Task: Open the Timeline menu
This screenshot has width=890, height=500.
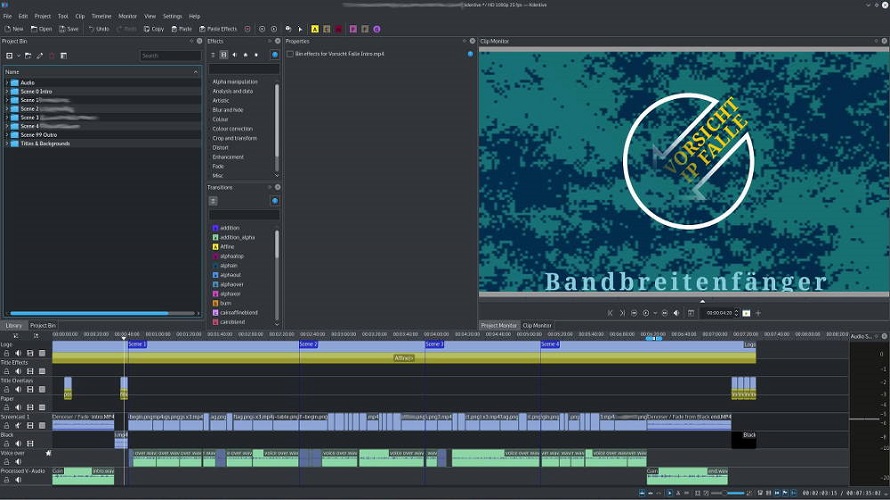Action: tap(101, 16)
